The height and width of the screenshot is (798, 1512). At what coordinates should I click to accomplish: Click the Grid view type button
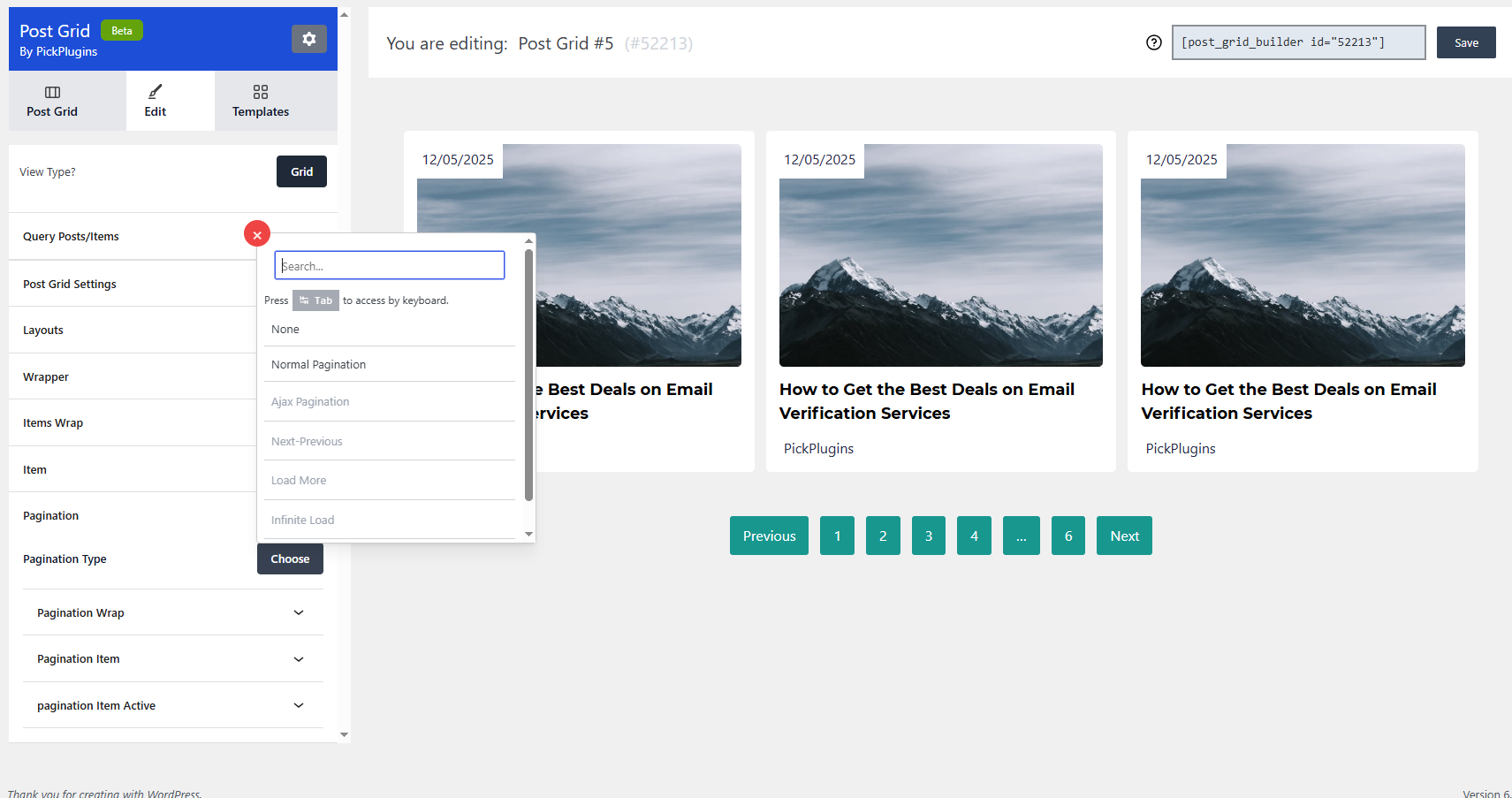click(301, 171)
